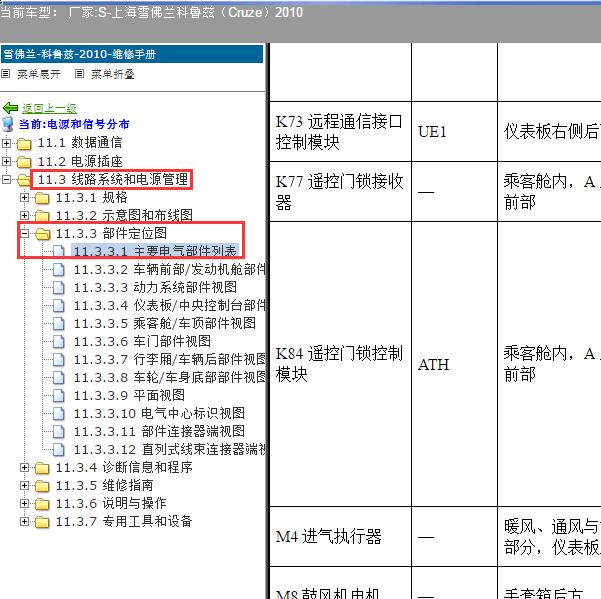Click the 菜单折叠 collapse-all button
The width and height of the screenshot is (601, 599).
click(x=105, y=74)
